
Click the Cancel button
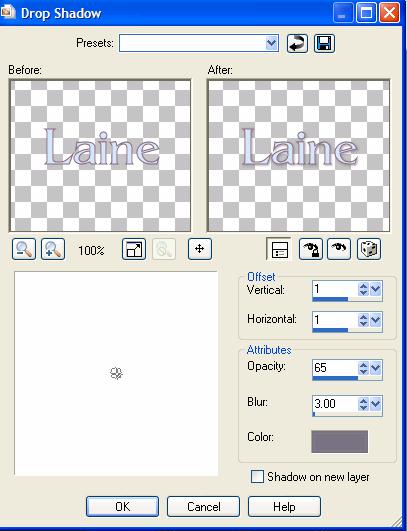tap(204, 507)
